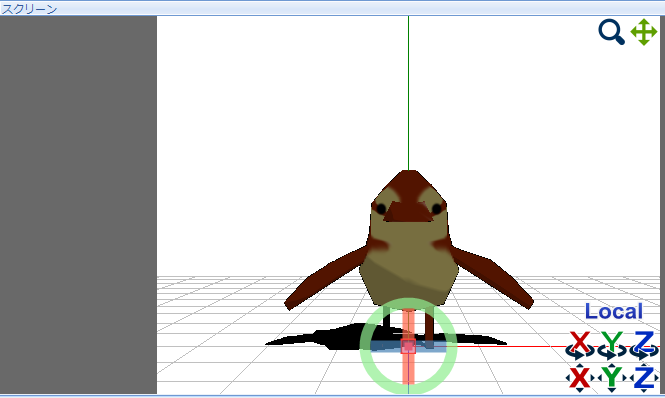Click the bird's black shadow on floor
665x398 pixels.
coord(322,339)
